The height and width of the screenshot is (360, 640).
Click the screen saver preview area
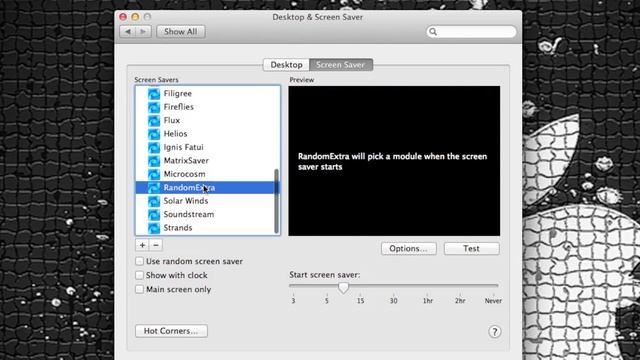point(394,161)
